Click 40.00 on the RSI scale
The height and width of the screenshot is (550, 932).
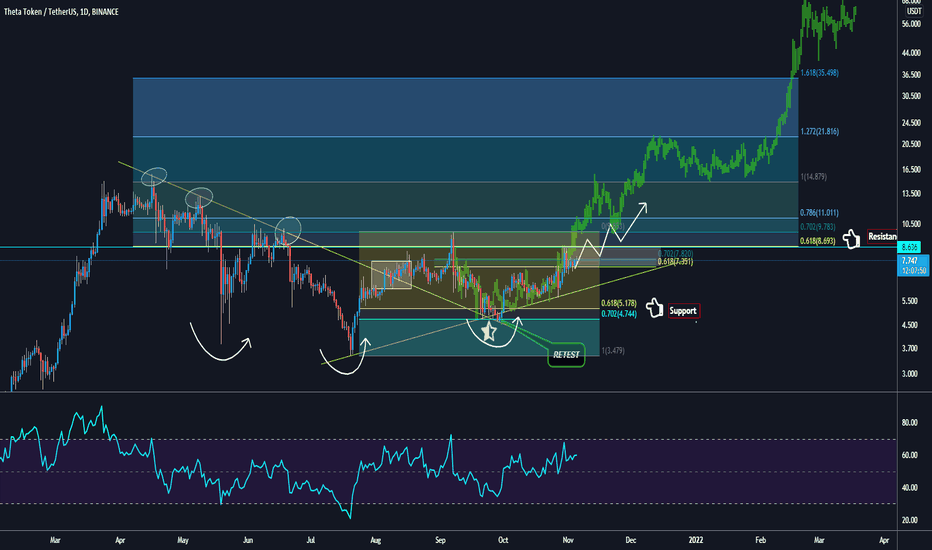pyautogui.click(x=909, y=488)
